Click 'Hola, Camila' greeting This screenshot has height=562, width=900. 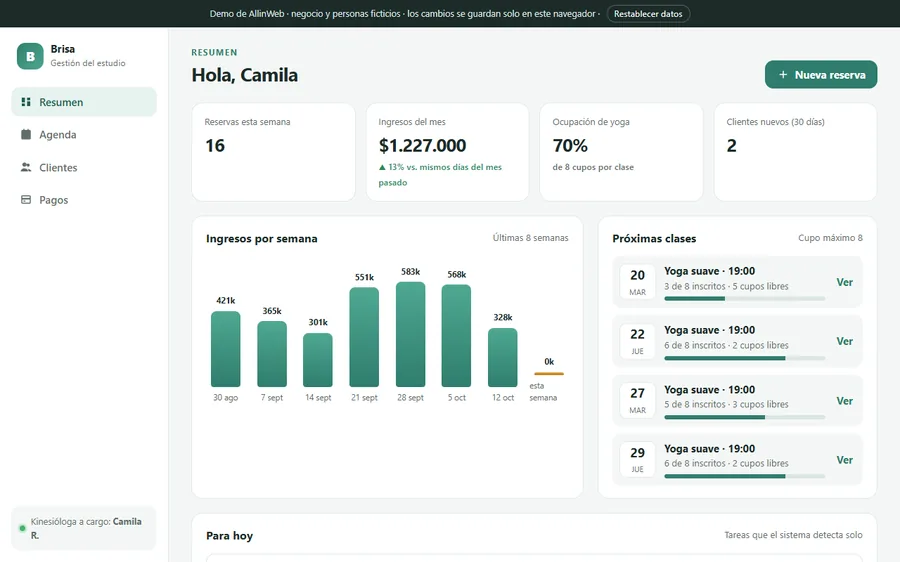(245, 75)
